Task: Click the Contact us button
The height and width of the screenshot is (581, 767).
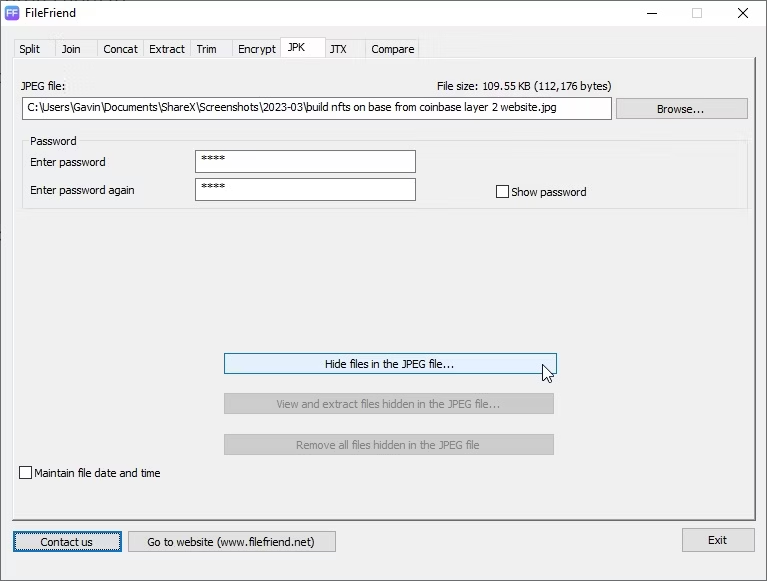Action: (67, 542)
